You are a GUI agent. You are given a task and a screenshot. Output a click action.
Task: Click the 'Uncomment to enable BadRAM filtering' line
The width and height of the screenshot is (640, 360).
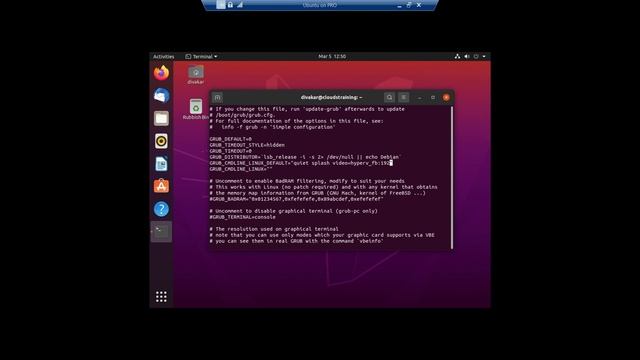pyautogui.click(x=307, y=181)
